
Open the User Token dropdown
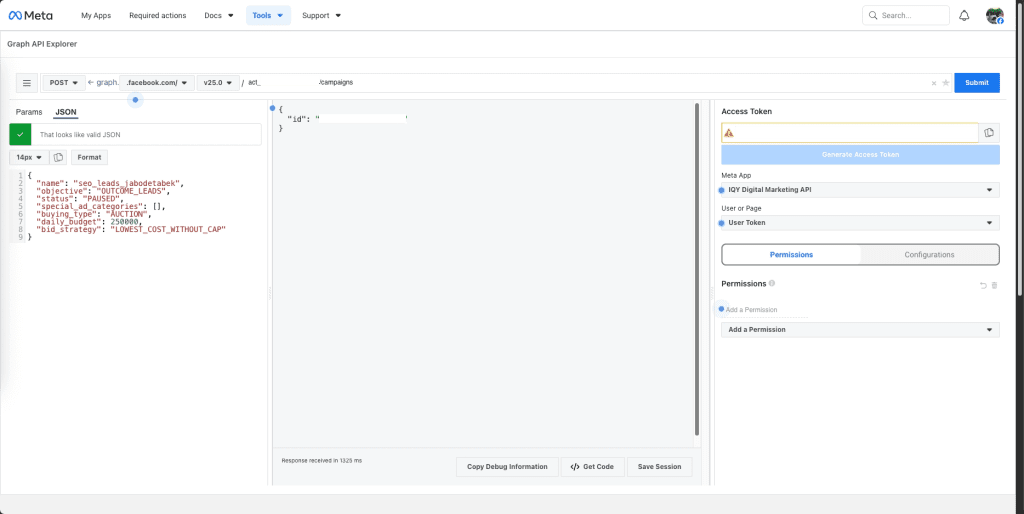(x=860, y=223)
